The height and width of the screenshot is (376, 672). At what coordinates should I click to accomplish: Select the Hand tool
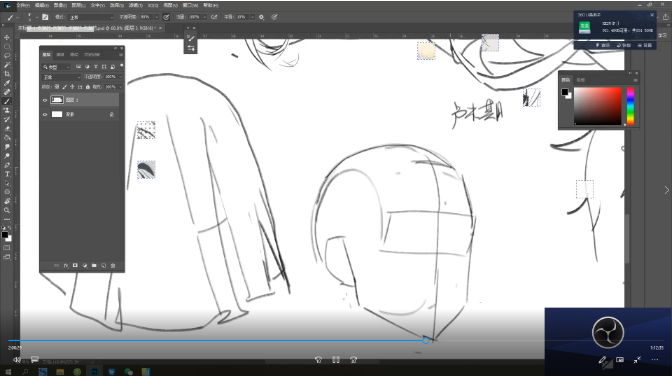click(7, 201)
